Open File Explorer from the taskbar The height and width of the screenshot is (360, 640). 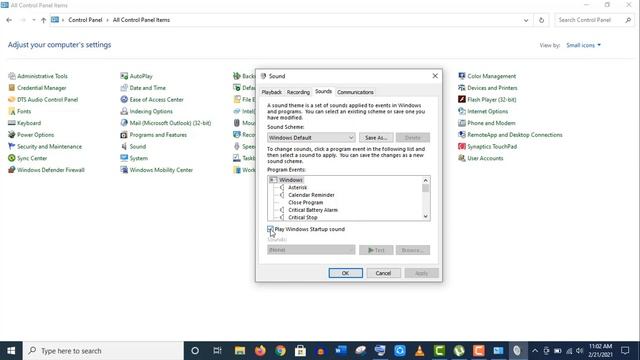tap(240, 351)
